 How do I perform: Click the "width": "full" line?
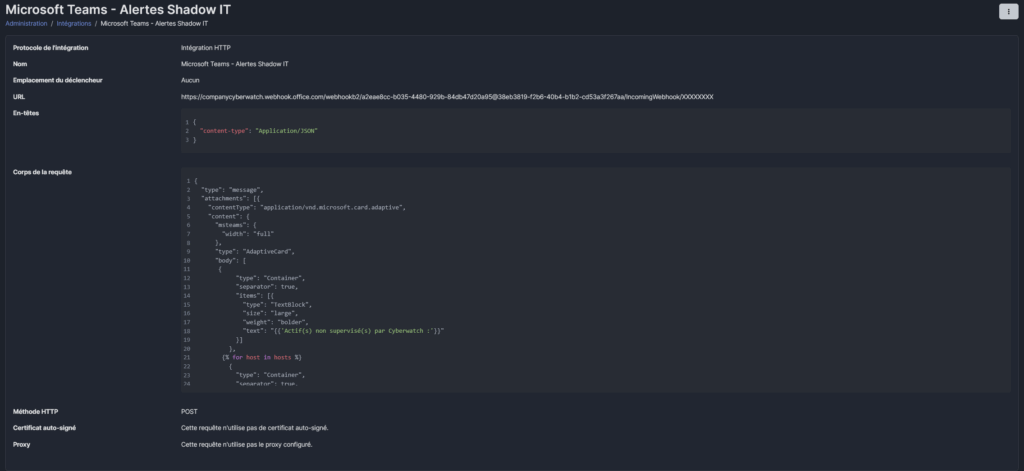(248, 234)
